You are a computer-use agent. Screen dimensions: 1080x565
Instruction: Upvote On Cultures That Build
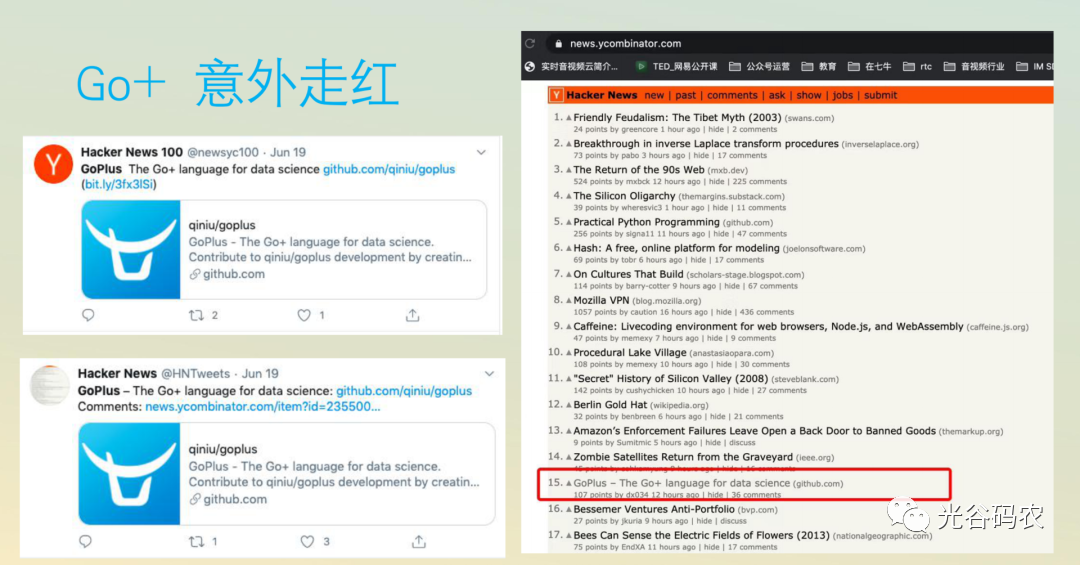tap(569, 275)
